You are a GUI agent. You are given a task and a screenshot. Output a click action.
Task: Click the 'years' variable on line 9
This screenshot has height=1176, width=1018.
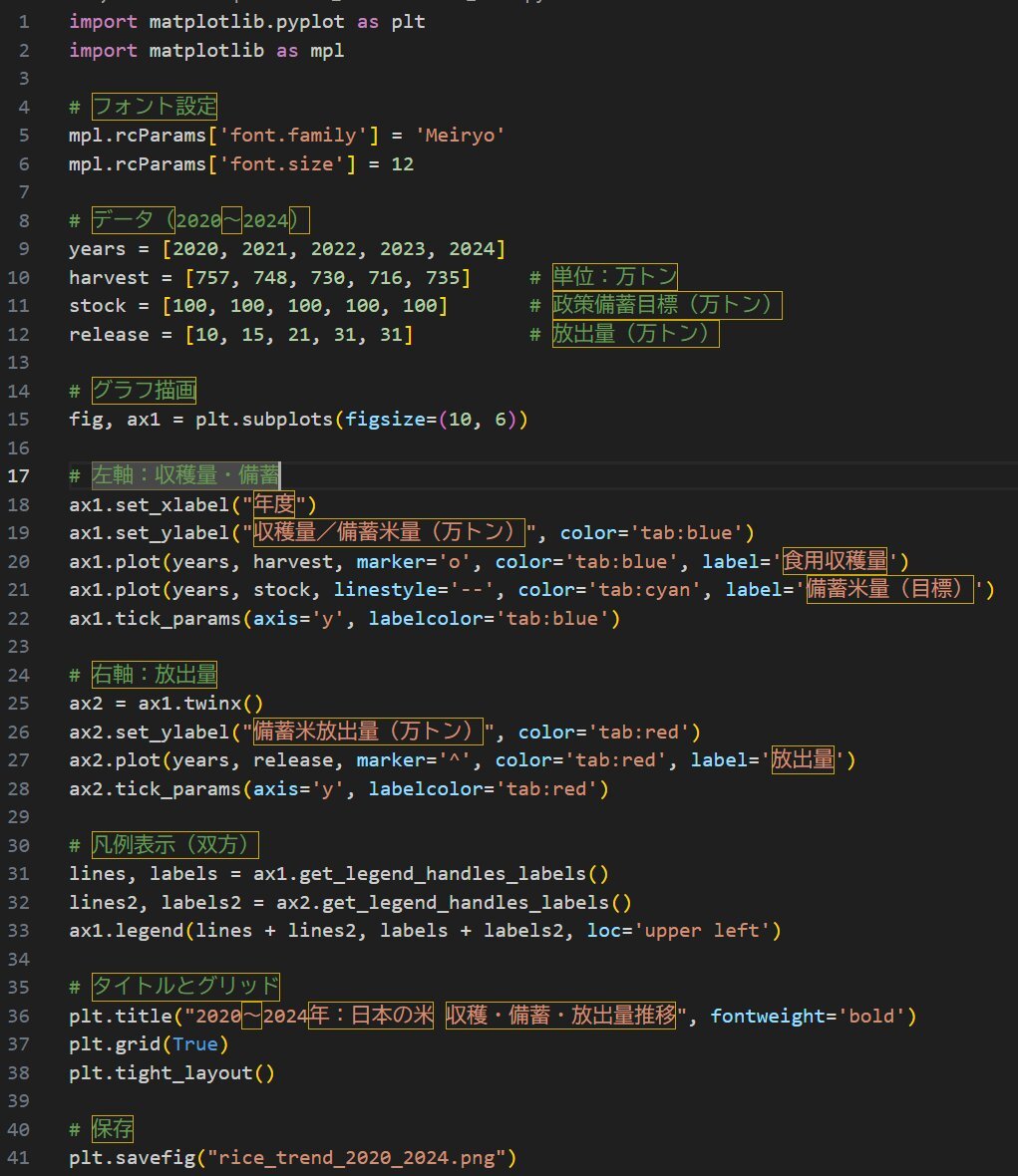pyautogui.click(x=97, y=250)
